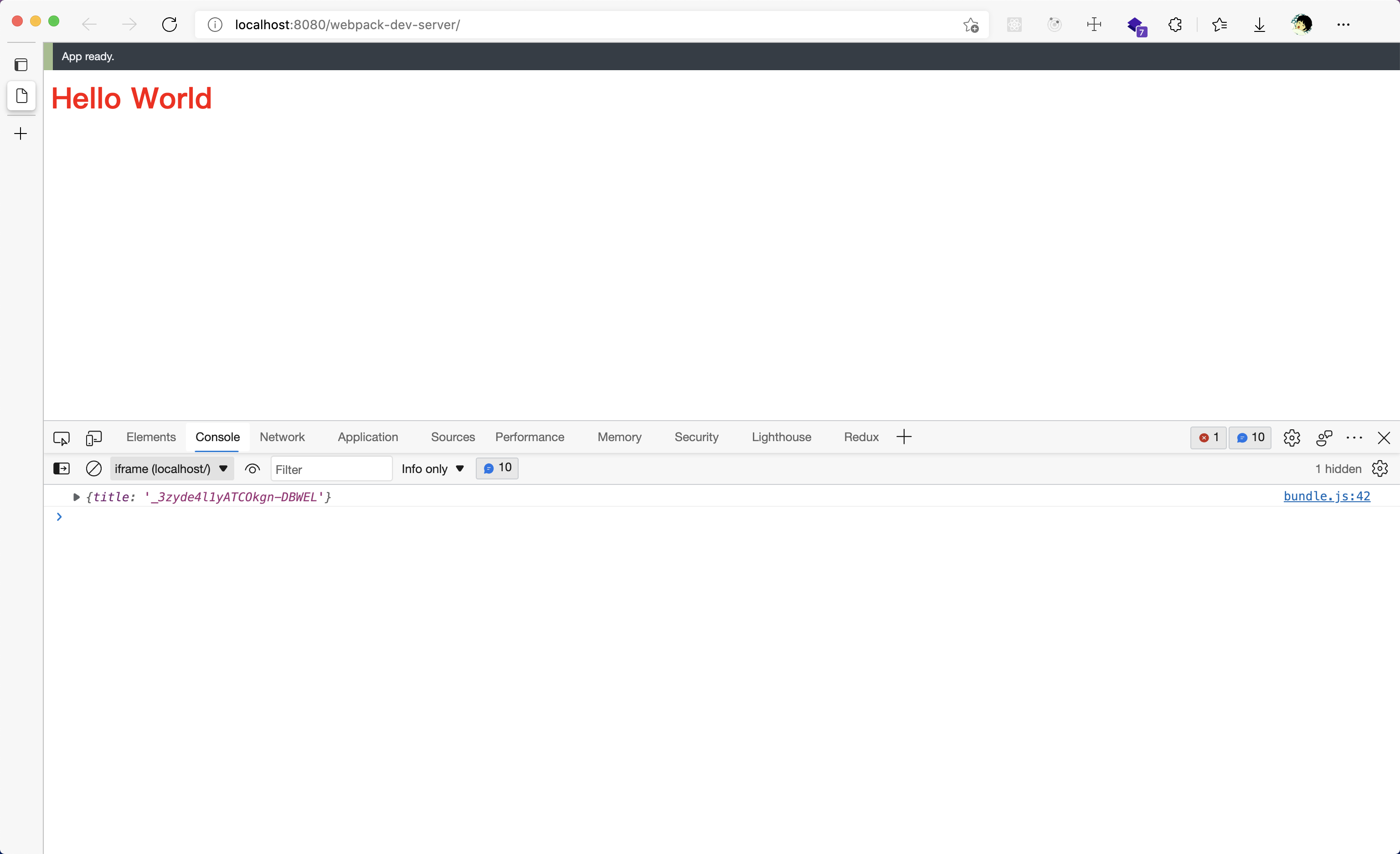Open the Info only log level dropdown

432,469
